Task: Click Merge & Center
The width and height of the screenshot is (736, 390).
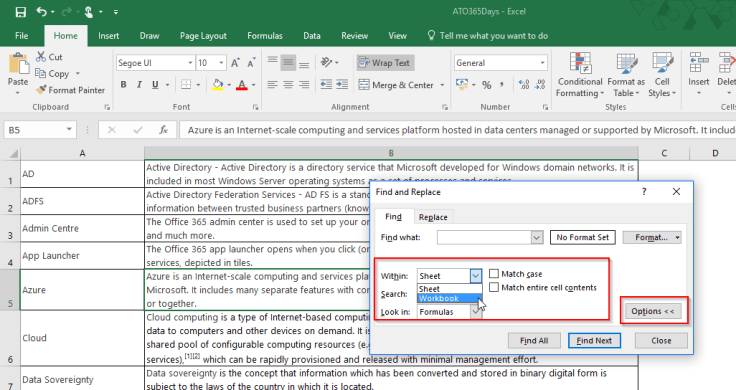Action: (x=397, y=85)
